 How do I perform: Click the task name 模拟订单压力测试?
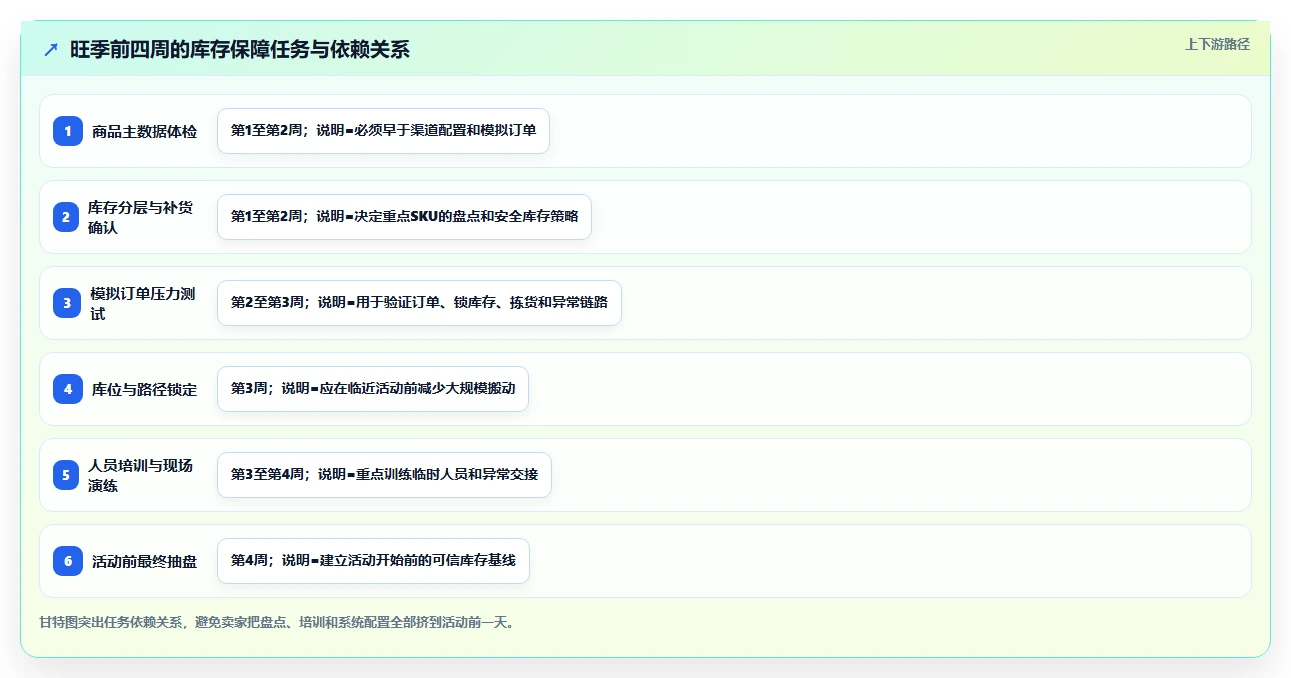(x=142, y=303)
